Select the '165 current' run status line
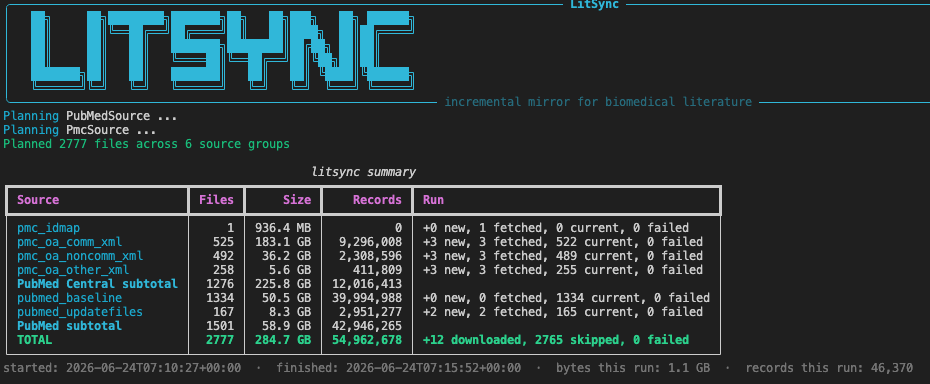Screen dimensions: 930x384 pos(563,312)
